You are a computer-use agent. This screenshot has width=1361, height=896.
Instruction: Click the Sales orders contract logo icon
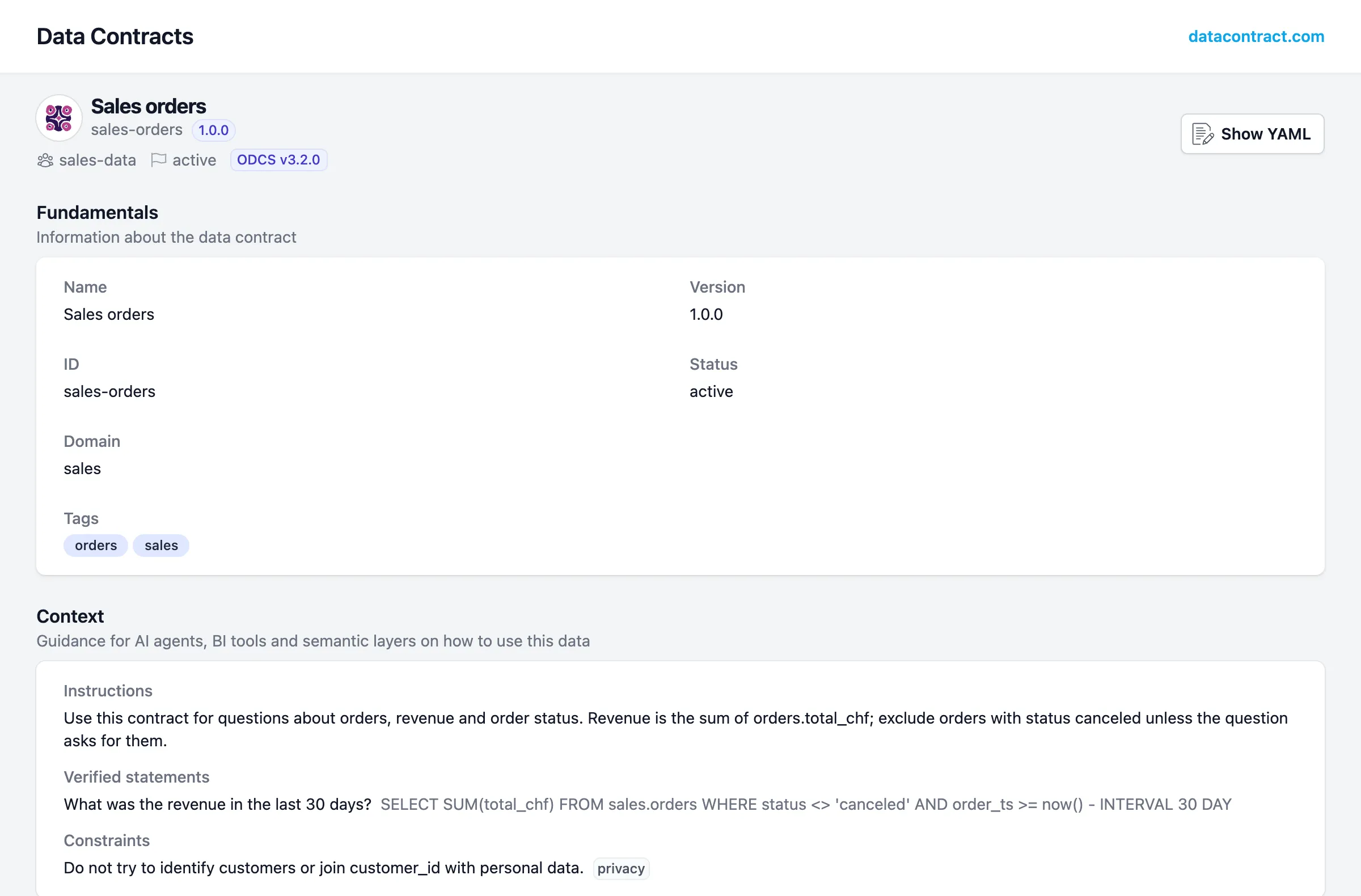pos(59,118)
